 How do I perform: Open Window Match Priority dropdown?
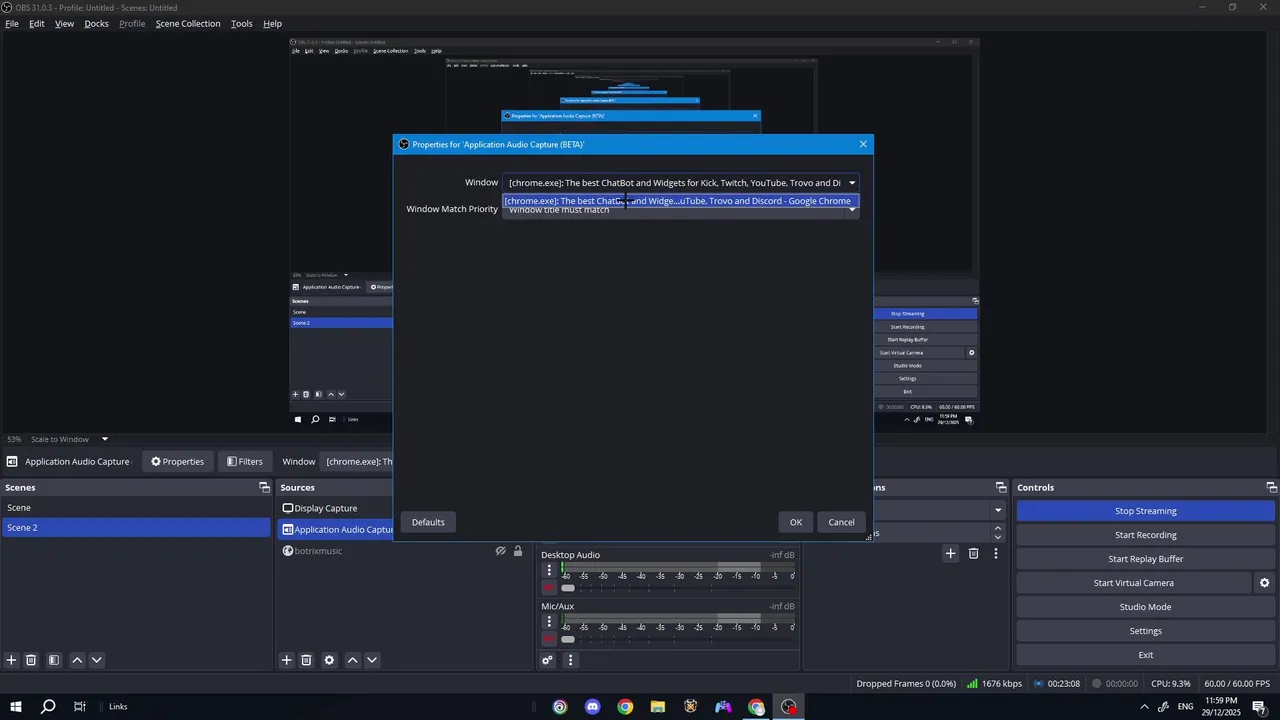click(x=681, y=210)
